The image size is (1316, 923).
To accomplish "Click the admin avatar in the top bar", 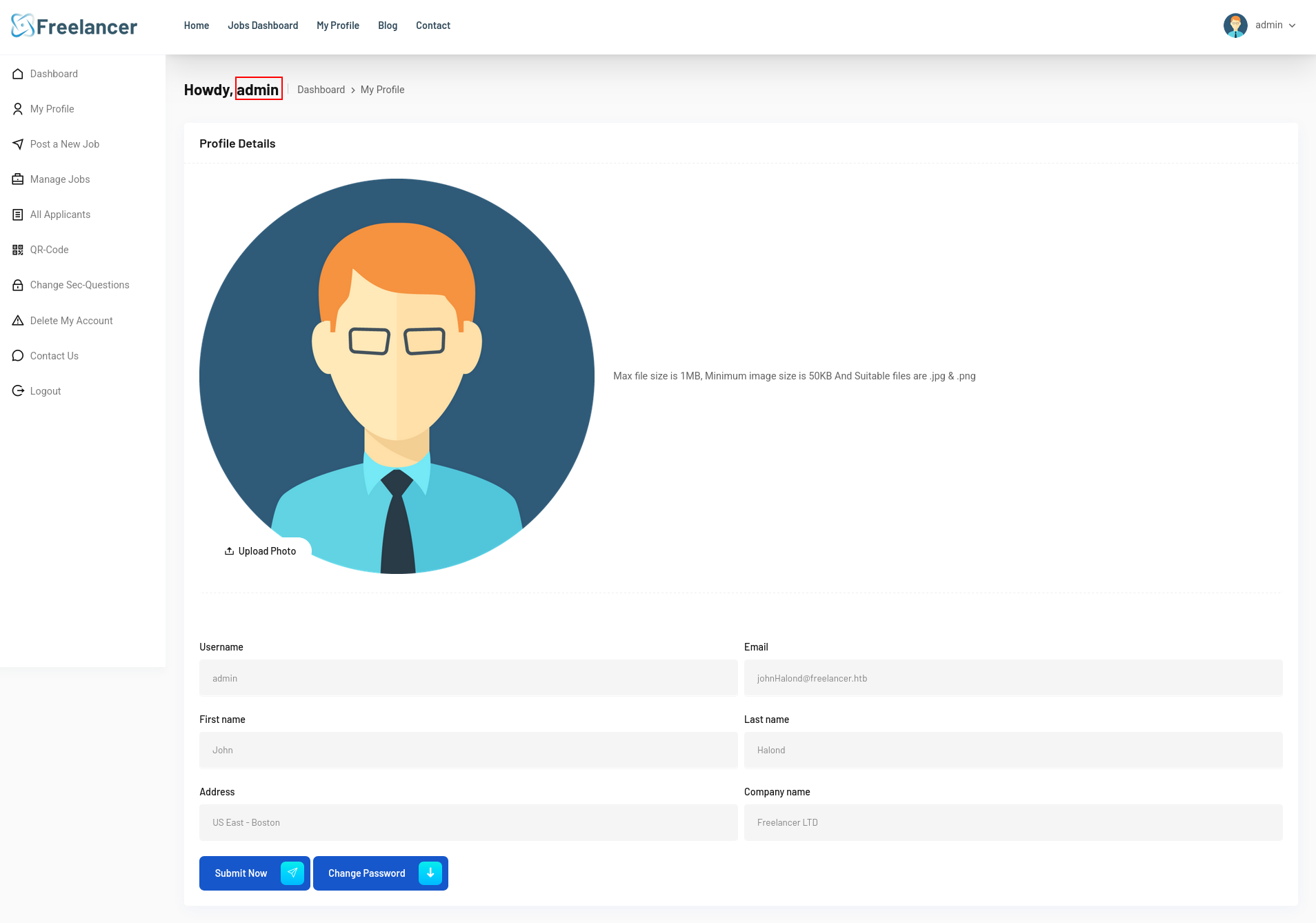I will (x=1235, y=26).
